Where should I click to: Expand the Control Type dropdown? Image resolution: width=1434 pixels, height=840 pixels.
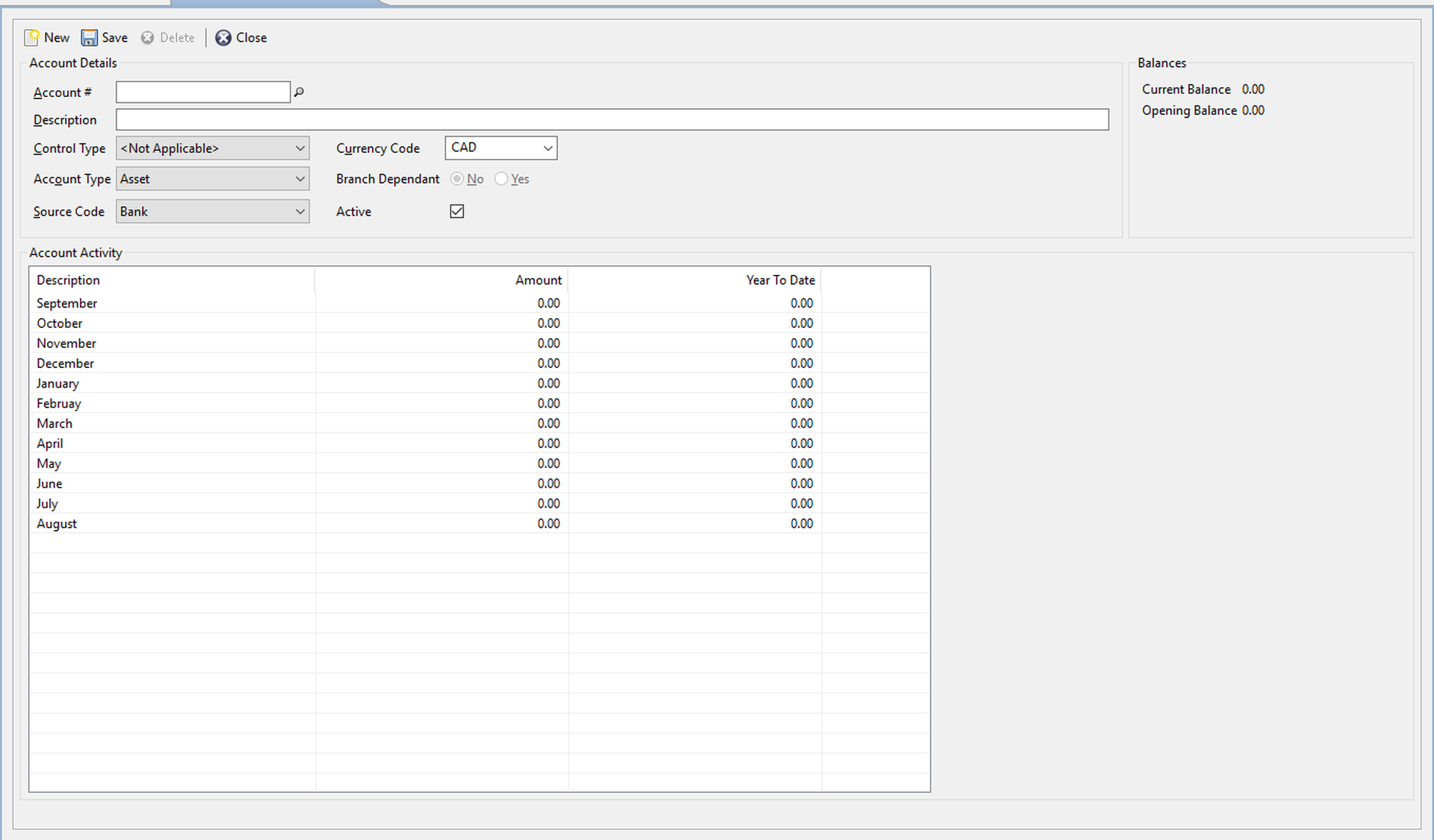[213, 148]
